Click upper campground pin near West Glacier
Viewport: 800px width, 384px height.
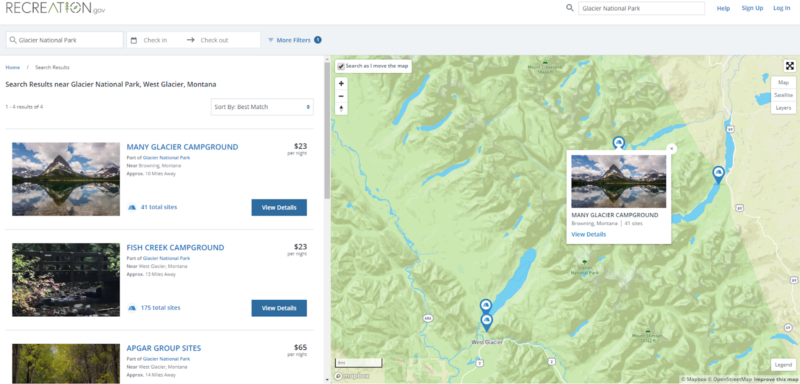click(486, 306)
